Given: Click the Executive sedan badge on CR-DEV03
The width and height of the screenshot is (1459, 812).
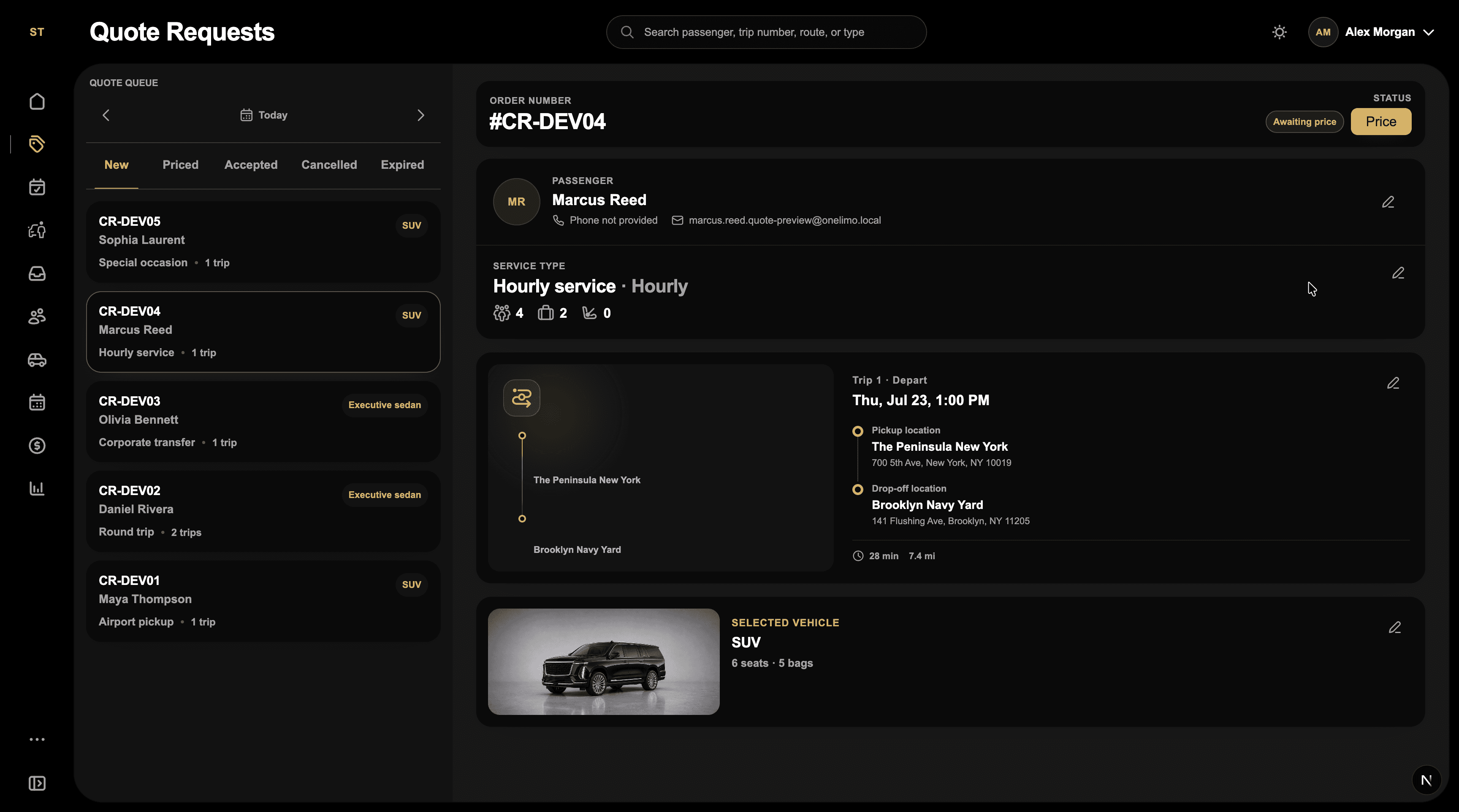Looking at the screenshot, I should 384,405.
